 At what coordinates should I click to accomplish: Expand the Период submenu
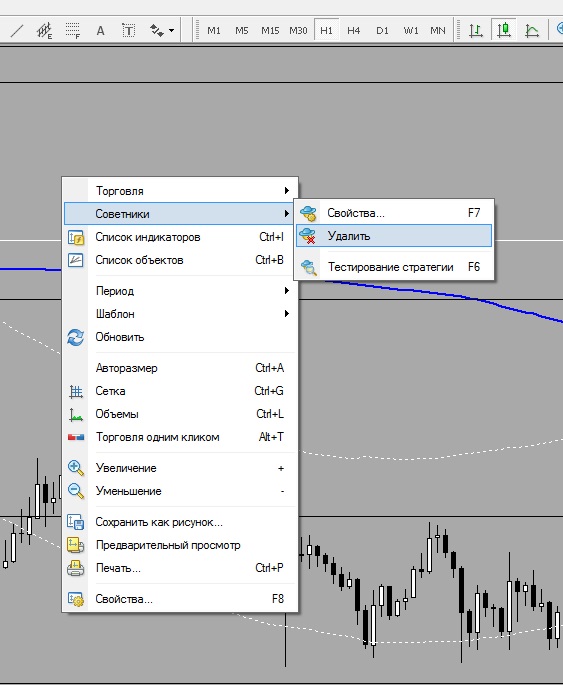coord(180,291)
